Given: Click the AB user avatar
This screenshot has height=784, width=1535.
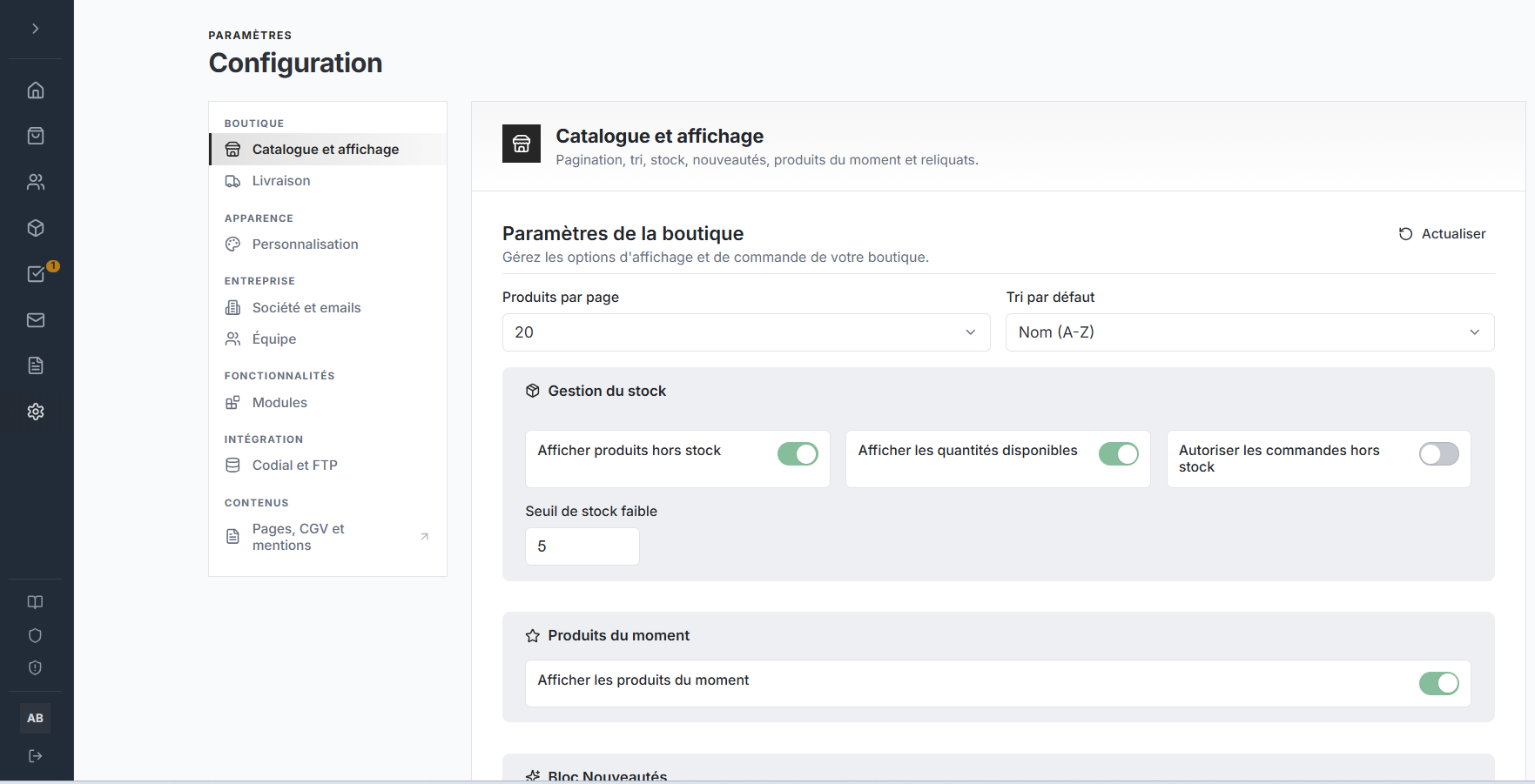Looking at the screenshot, I should coord(35,718).
